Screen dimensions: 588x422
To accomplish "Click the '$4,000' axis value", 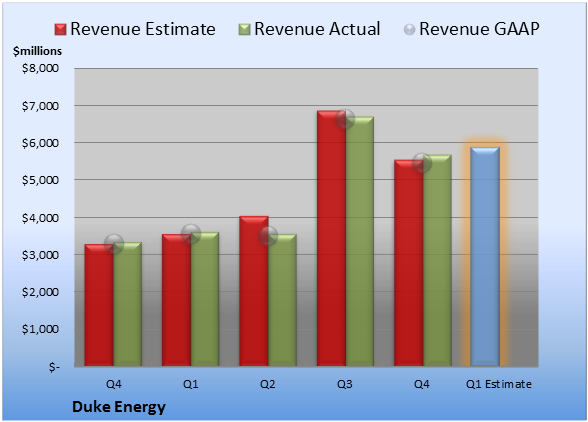I will [x=40, y=218].
